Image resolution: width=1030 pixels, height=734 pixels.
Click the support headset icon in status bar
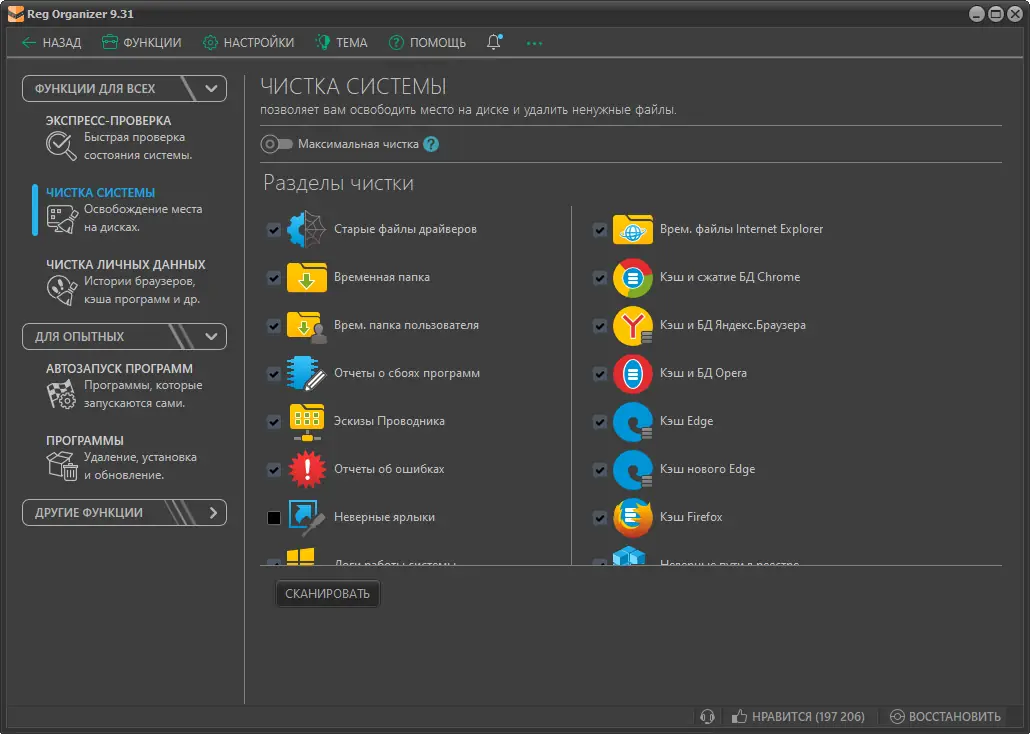707,716
